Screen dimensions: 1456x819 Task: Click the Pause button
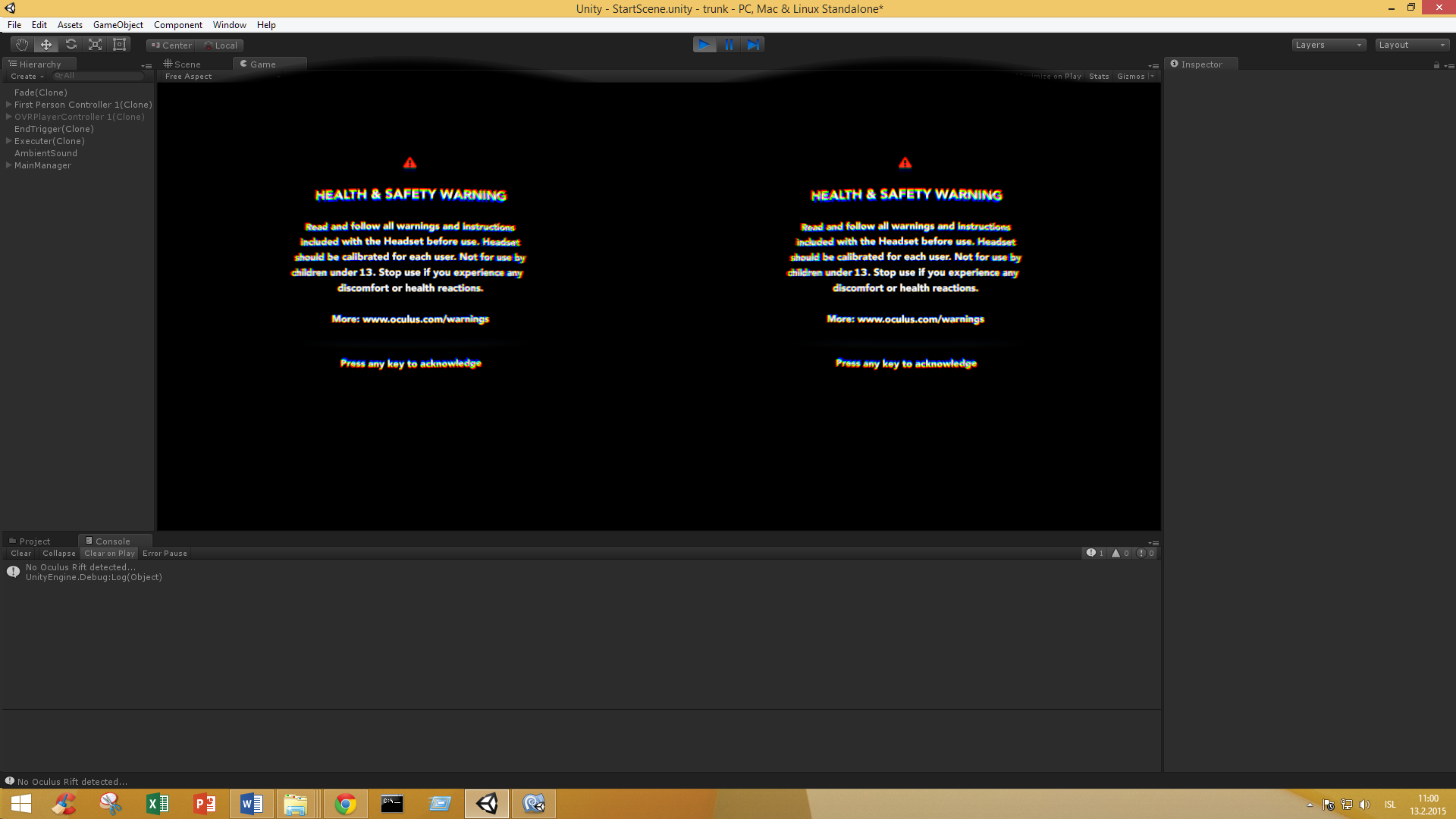729,45
